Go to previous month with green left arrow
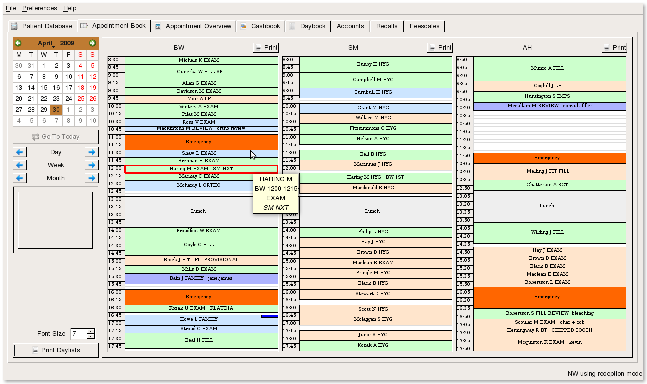Image resolution: width=647 pixels, height=384 pixels. 18,43
